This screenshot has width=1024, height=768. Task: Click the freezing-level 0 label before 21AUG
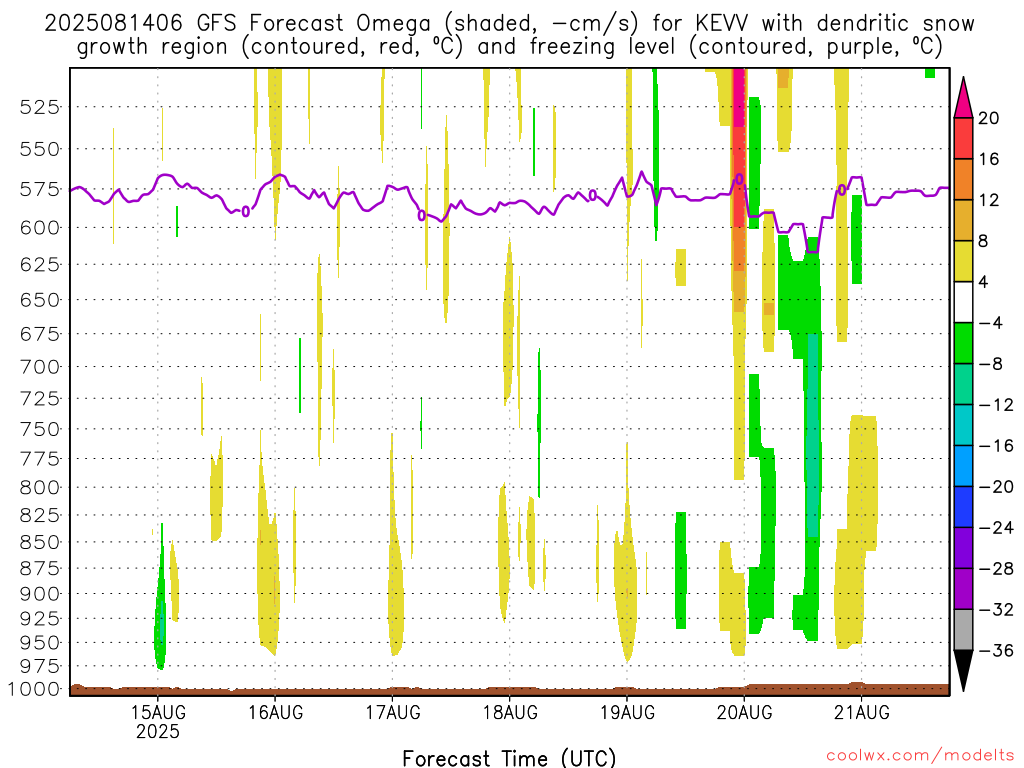tap(842, 190)
